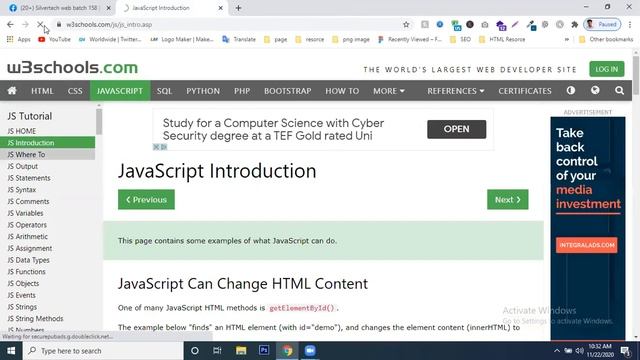Screen dimensions: 640x360
Task: Click the volume speaker tray icon
Action: coord(580,351)
